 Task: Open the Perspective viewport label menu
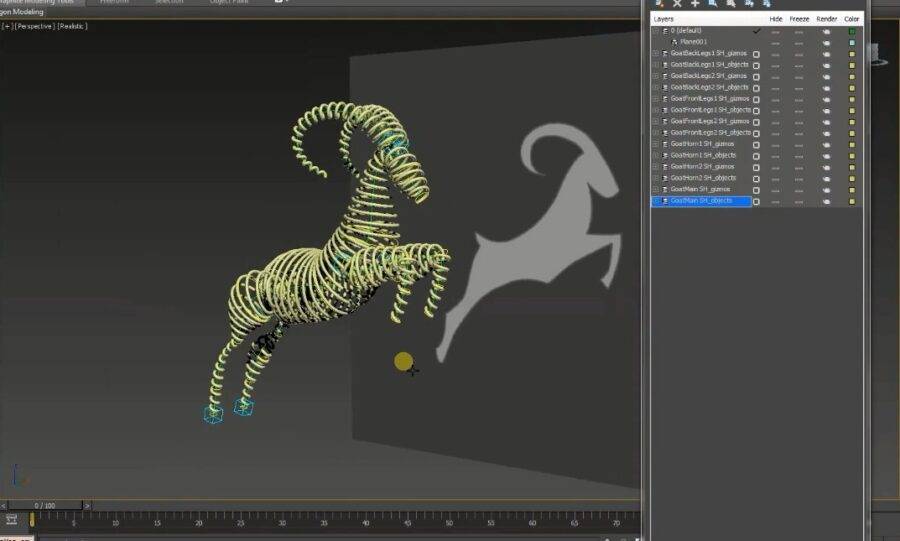tap(34, 26)
